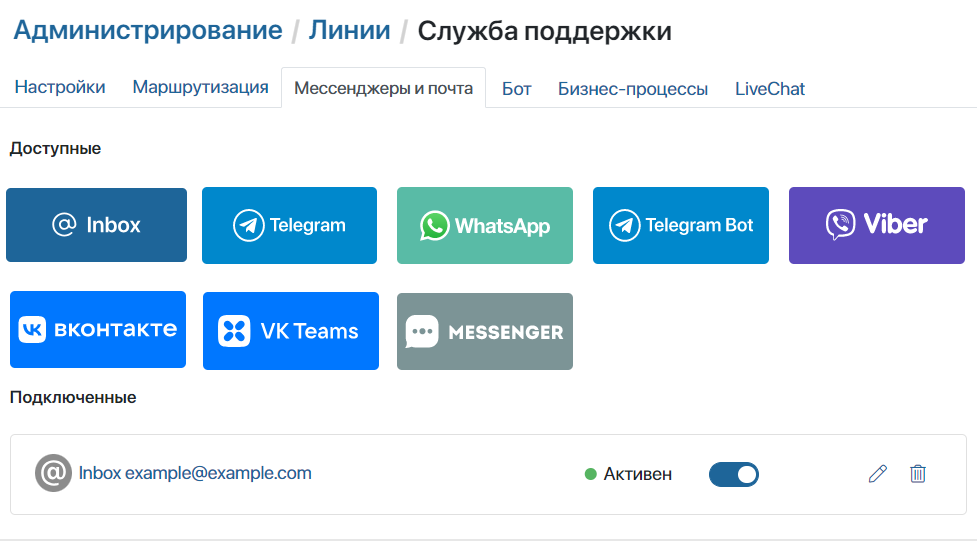This screenshot has height=541, width=977.
Task: Select the Мессенджеры и почта tab
Action: click(383, 88)
